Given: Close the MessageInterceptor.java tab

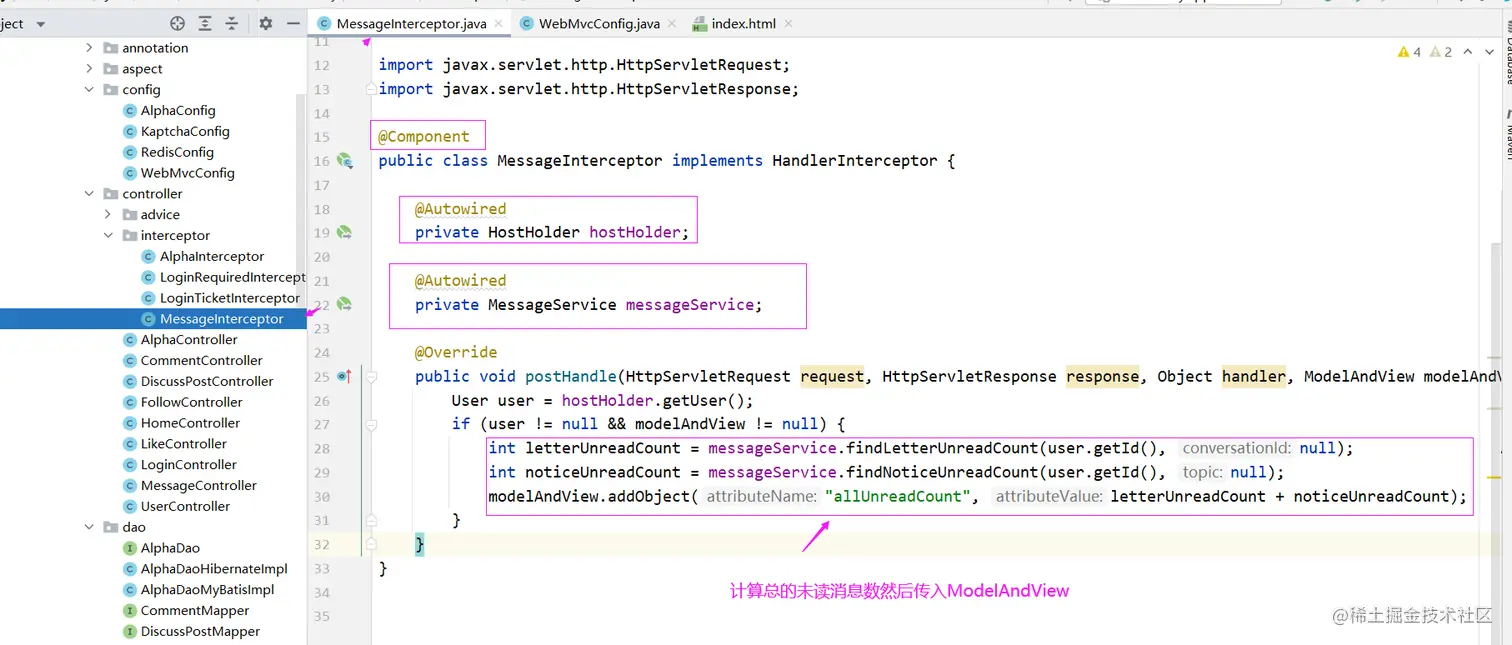Looking at the screenshot, I should (500, 23).
